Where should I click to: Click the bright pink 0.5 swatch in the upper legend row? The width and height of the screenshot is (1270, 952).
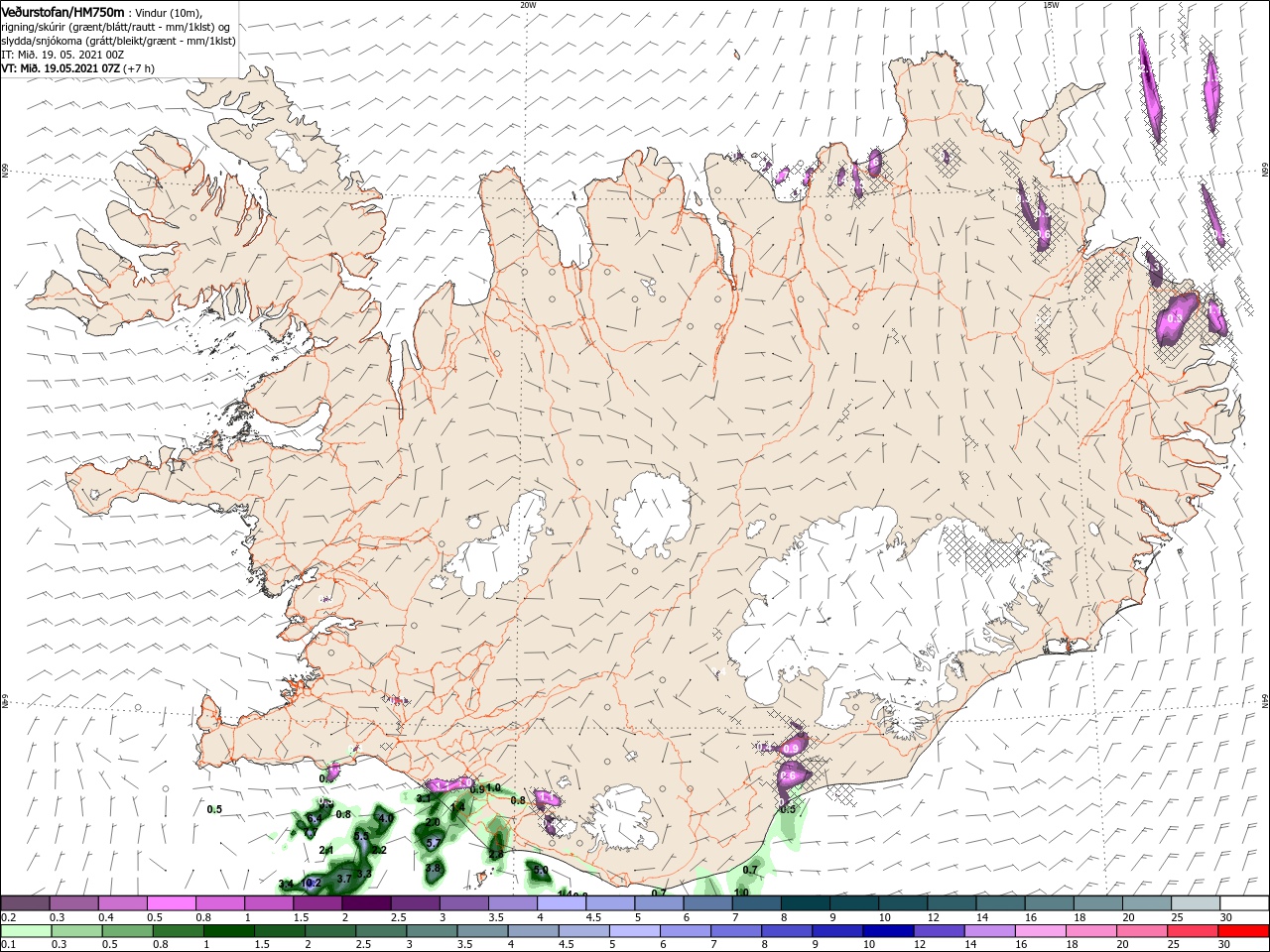tap(173, 902)
